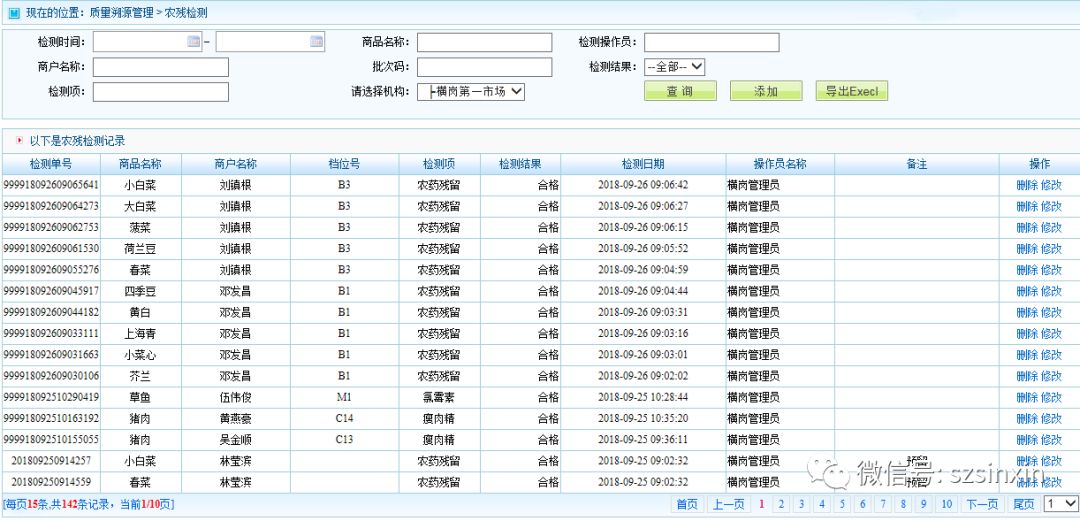Click 下一页 to go to next page
Viewport: 1080px width, 521px height.
pyautogui.click(x=983, y=504)
